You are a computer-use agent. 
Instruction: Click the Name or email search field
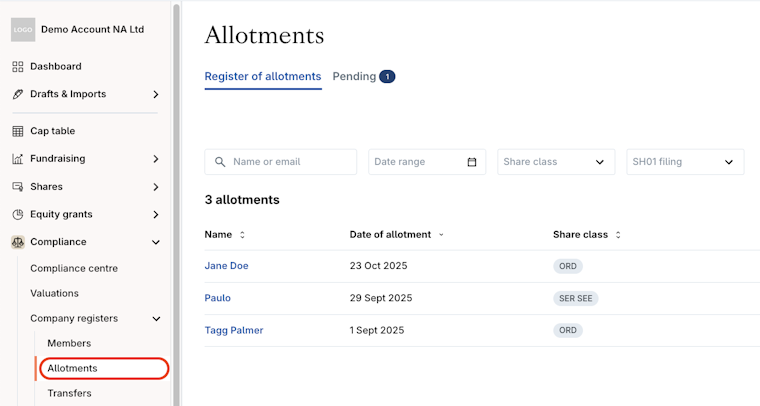click(290, 162)
